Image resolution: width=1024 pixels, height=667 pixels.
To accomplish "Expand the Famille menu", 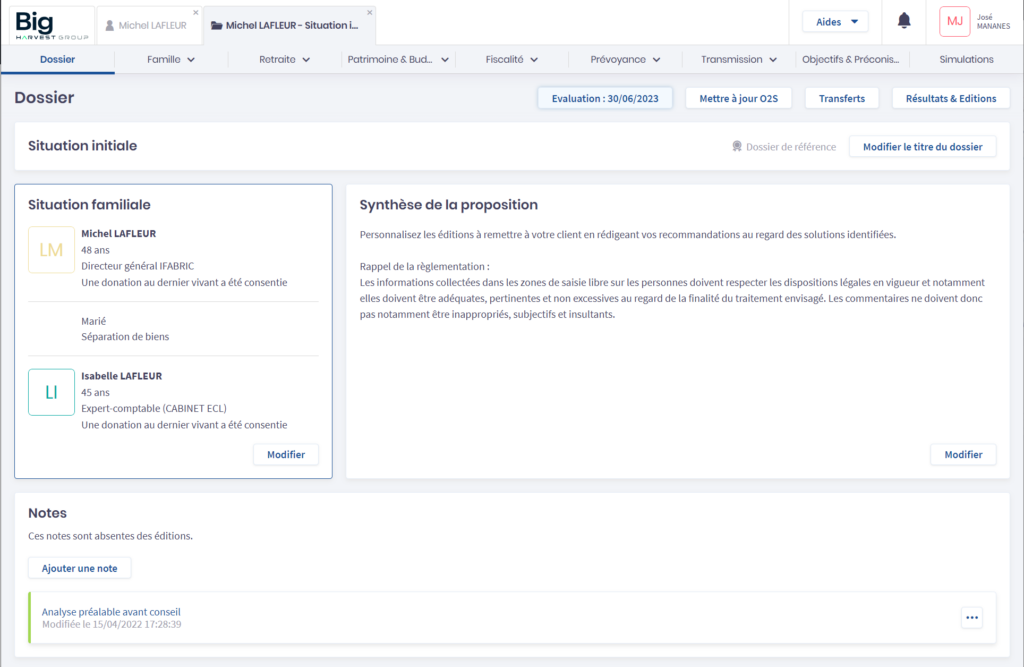I will [x=170, y=60].
